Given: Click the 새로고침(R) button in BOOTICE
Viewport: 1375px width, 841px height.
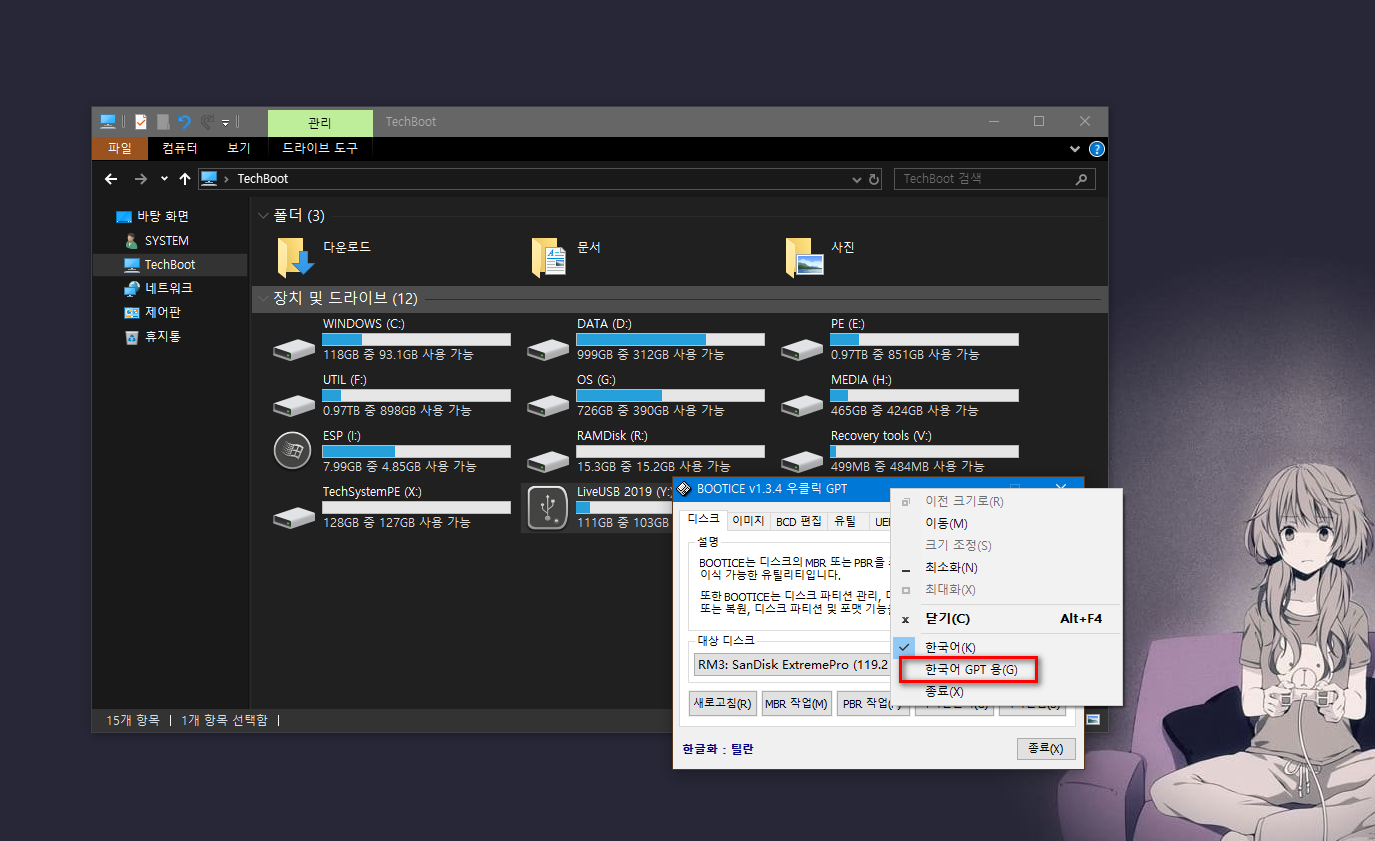Looking at the screenshot, I should [723, 704].
